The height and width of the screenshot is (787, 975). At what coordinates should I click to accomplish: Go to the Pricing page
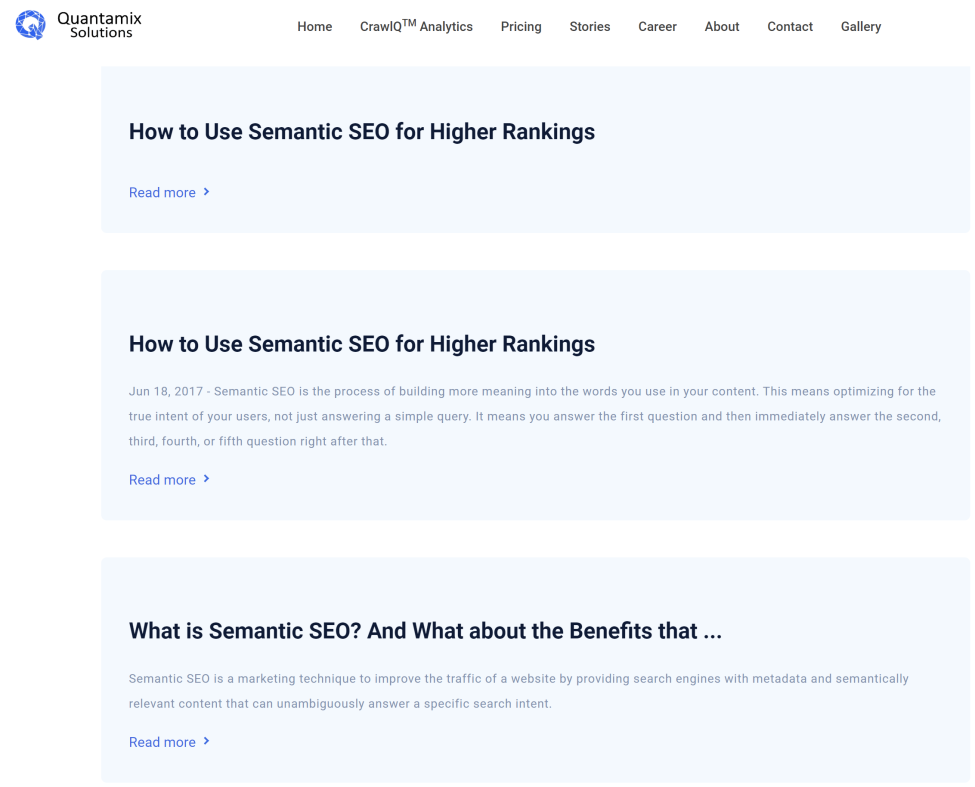(521, 27)
